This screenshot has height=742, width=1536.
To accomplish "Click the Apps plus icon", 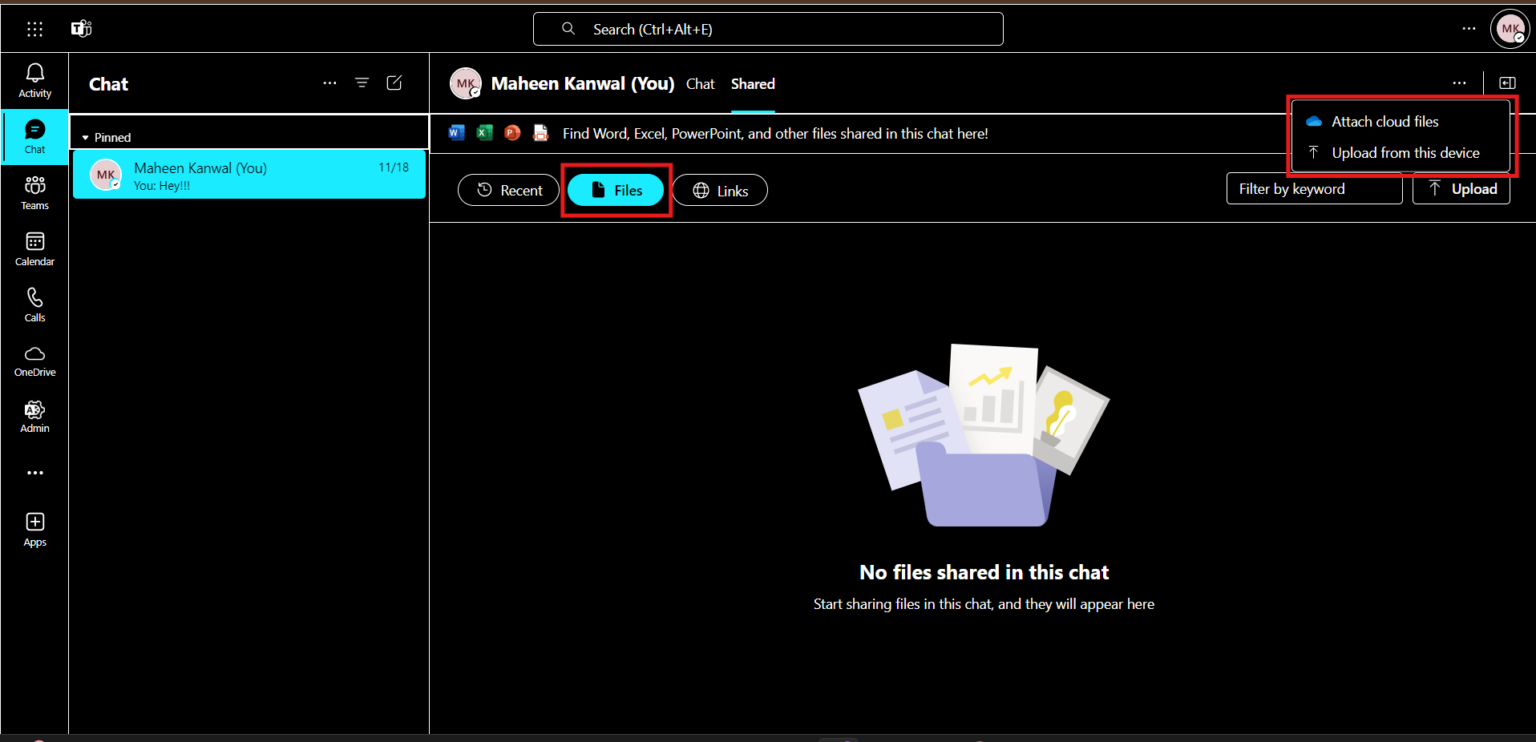I will [35, 529].
